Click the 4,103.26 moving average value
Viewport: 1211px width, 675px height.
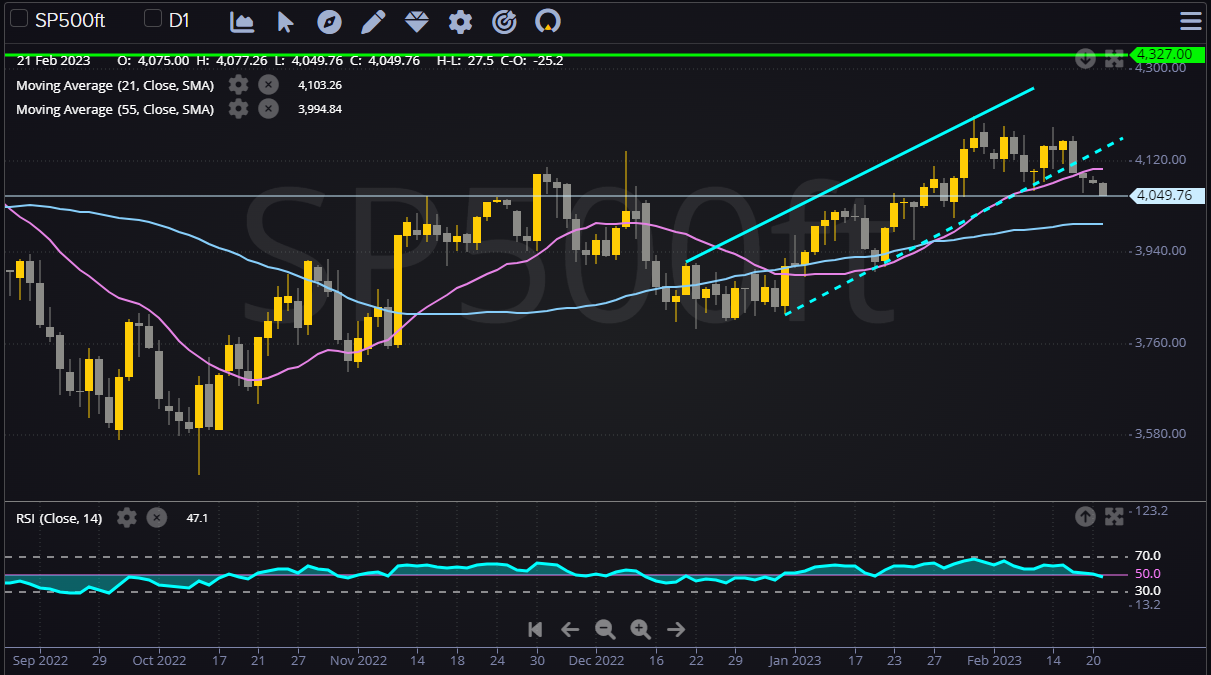[x=320, y=85]
